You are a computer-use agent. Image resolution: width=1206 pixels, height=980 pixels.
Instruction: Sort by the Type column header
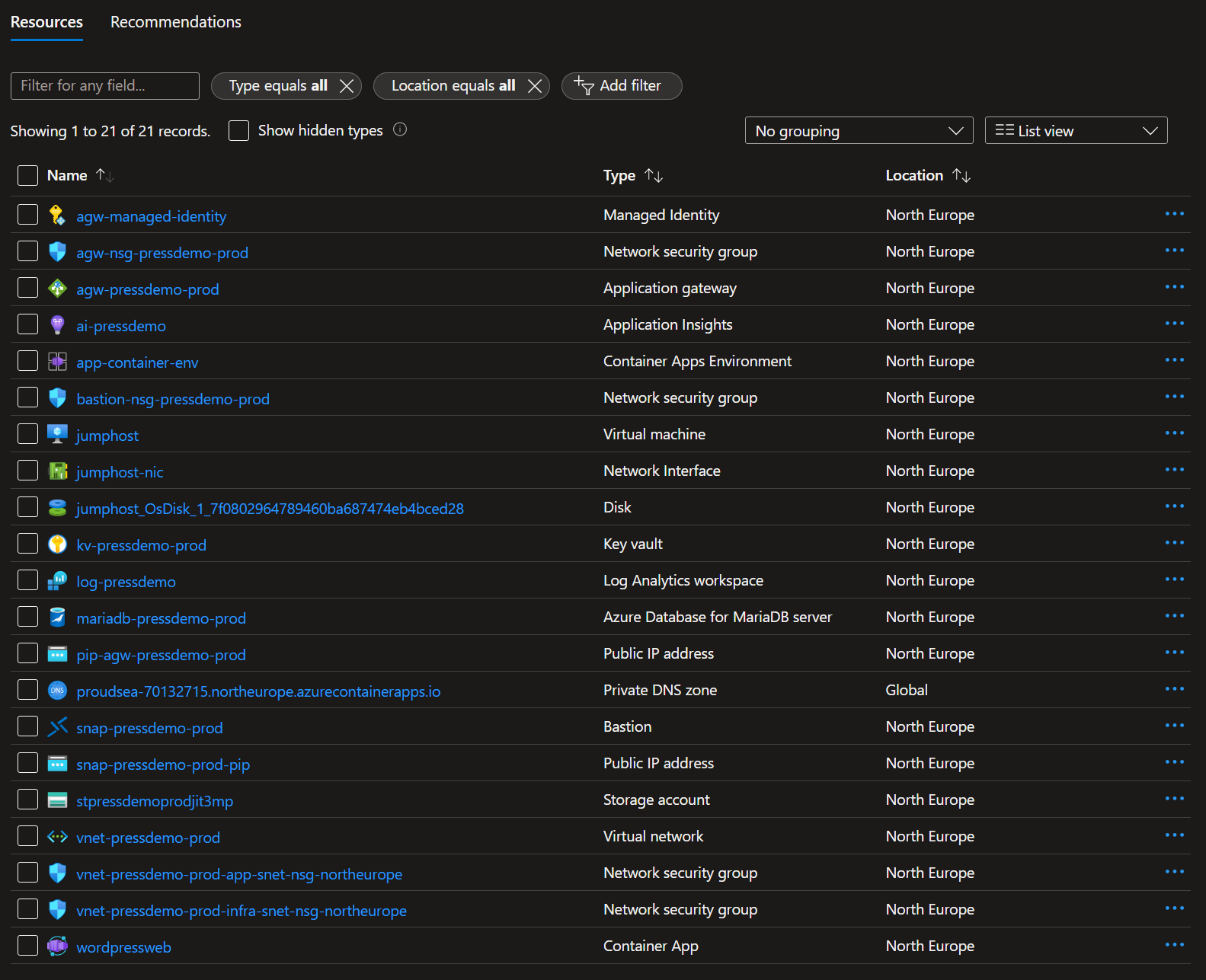pos(633,175)
